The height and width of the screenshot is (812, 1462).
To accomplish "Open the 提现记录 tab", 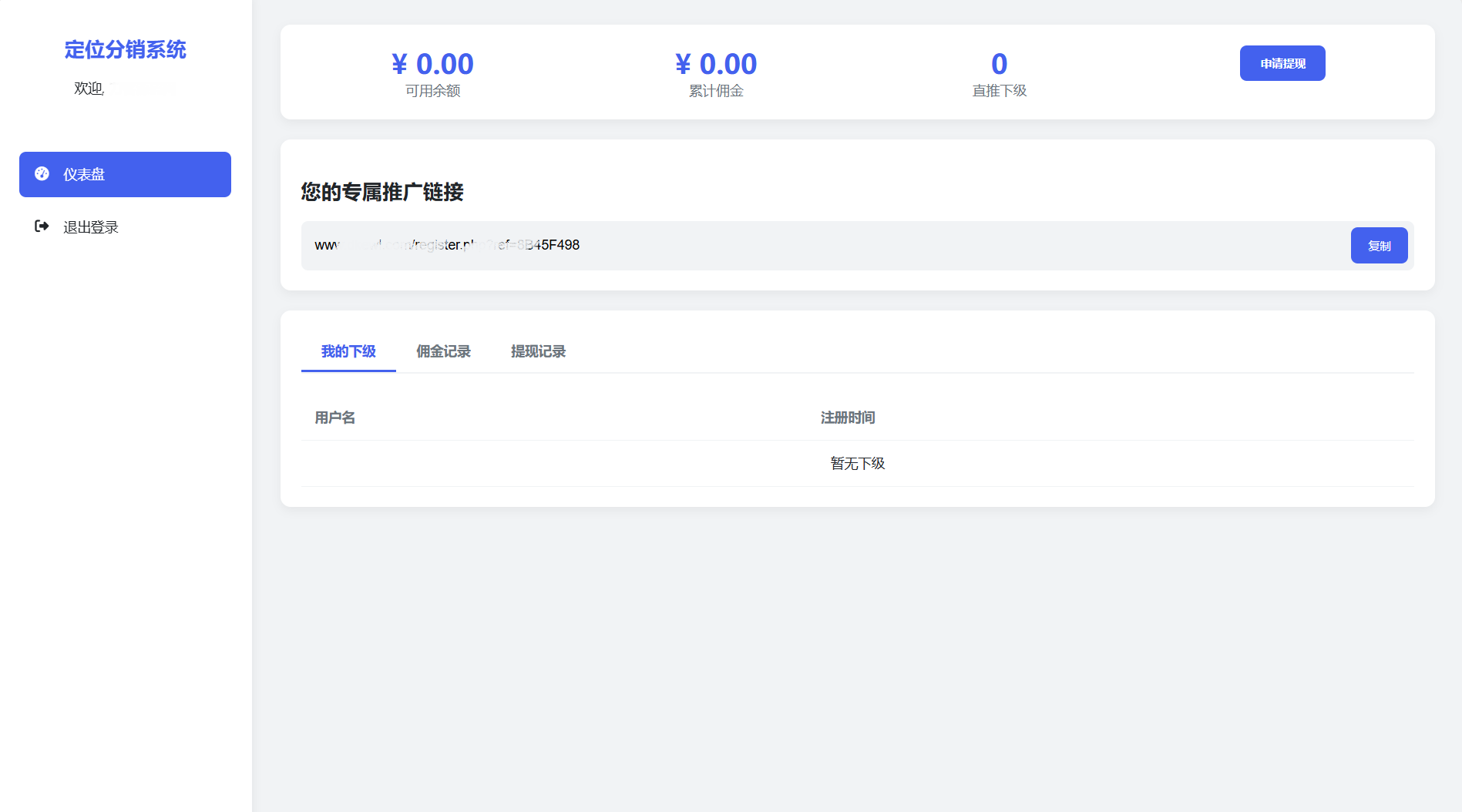I will 538,352.
